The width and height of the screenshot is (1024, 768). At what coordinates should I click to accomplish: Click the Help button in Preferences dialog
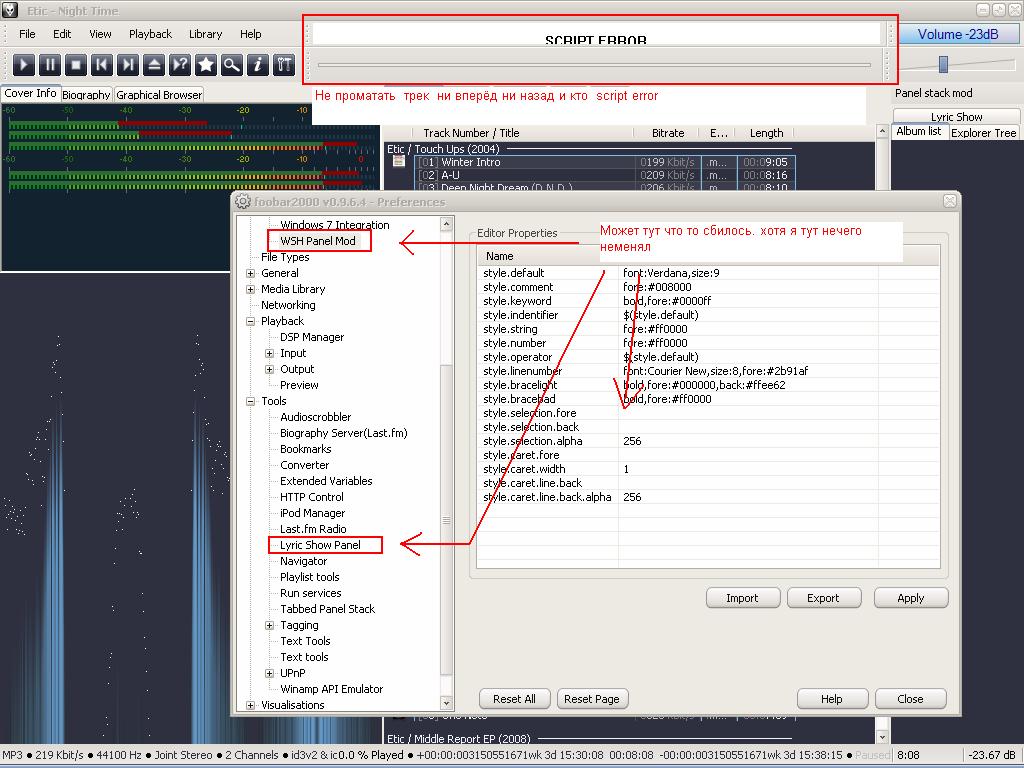click(x=832, y=699)
